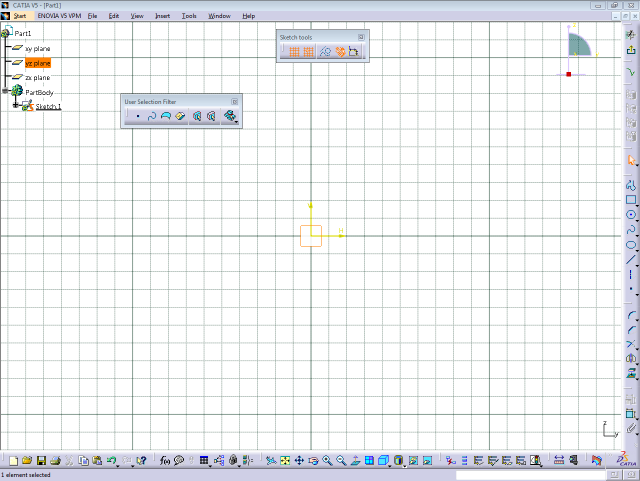Click the Save icon in bottom toolbar
This screenshot has height=481, width=640.
tap(42, 460)
